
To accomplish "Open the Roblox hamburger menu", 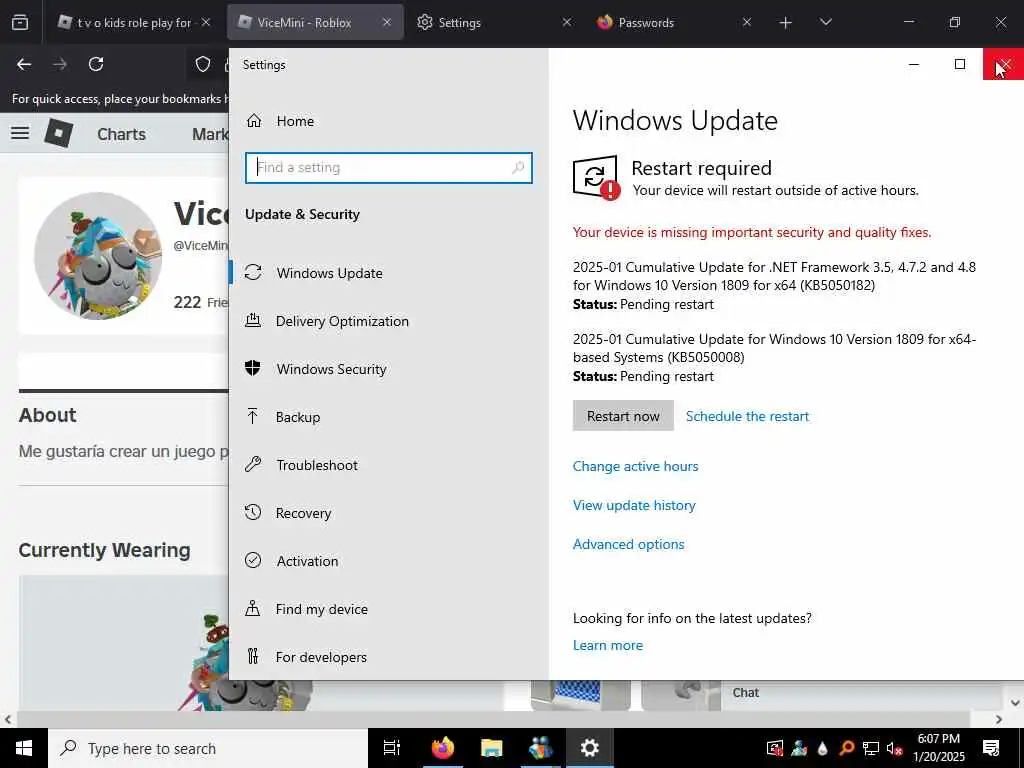I will point(20,133).
